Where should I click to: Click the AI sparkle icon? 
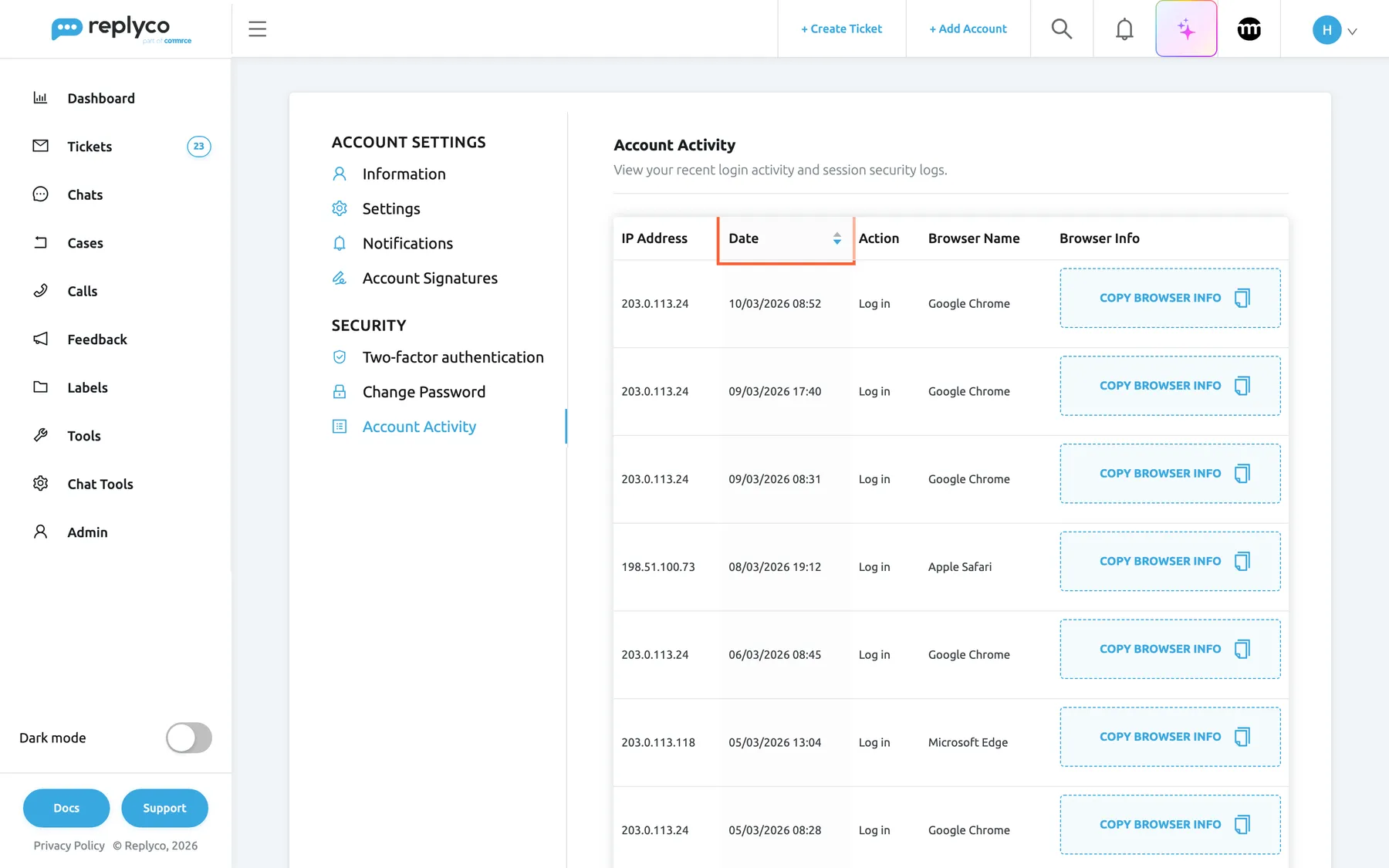pos(1186,29)
